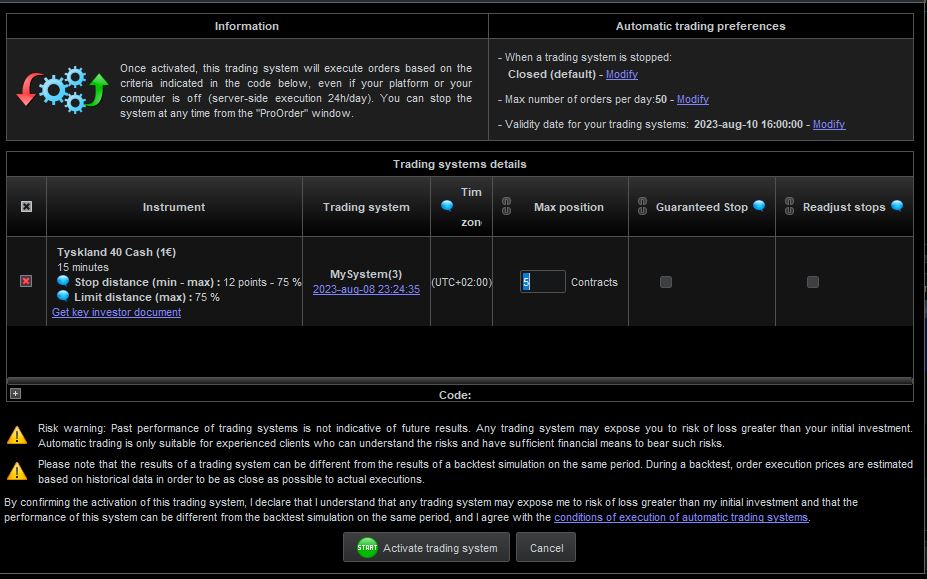The width and height of the screenshot is (927, 579).
Task: Click the Code: section label
Action: tap(455, 395)
